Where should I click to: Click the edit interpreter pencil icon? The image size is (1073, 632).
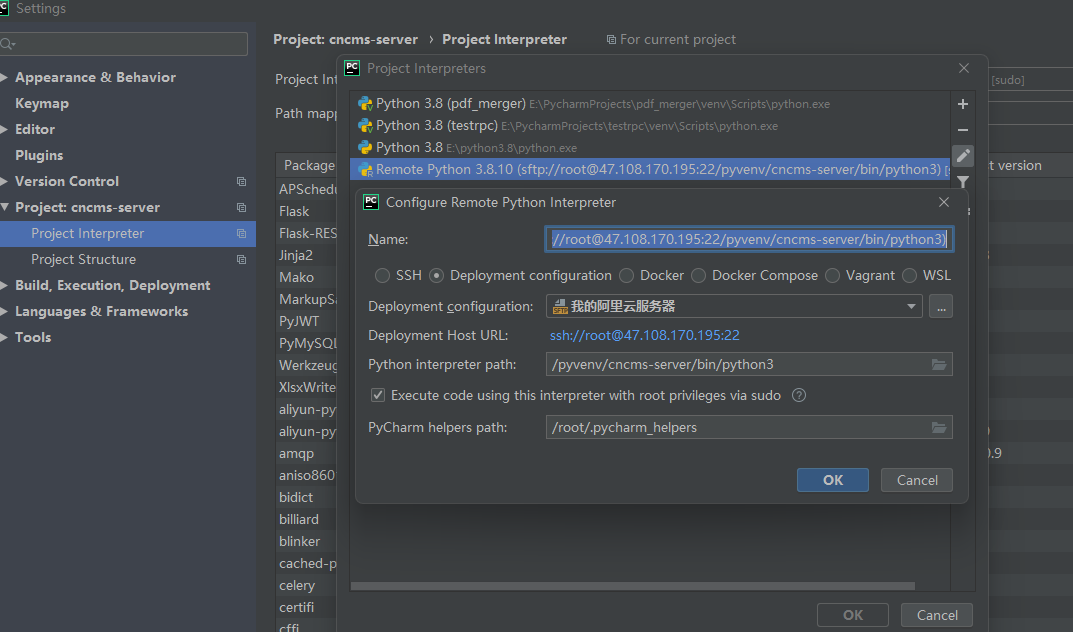[963, 156]
